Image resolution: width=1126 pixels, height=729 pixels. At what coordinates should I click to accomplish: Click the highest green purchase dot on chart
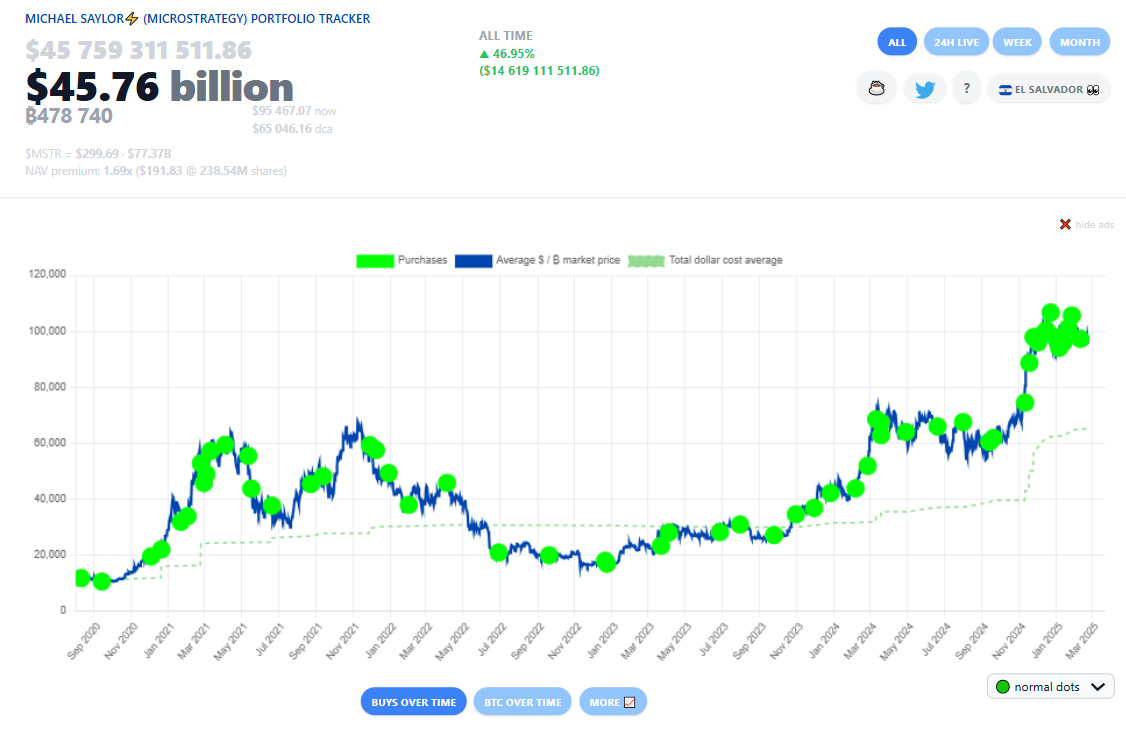click(x=1050, y=310)
